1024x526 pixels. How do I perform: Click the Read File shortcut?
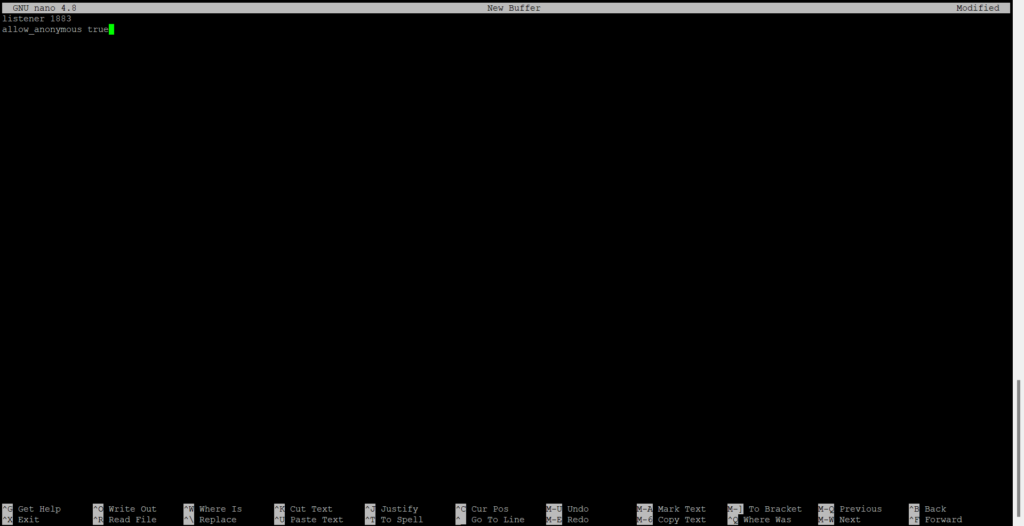tap(132, 520)
